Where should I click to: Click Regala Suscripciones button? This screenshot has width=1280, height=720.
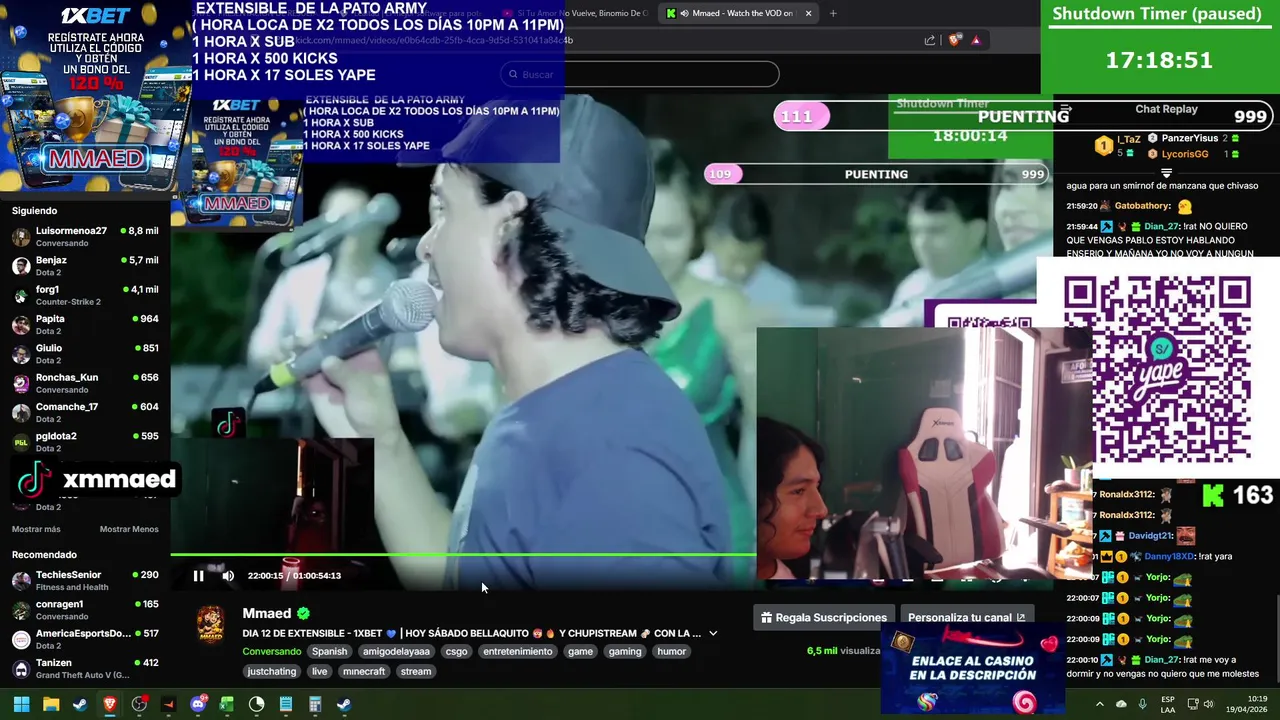tap(824, 617)
